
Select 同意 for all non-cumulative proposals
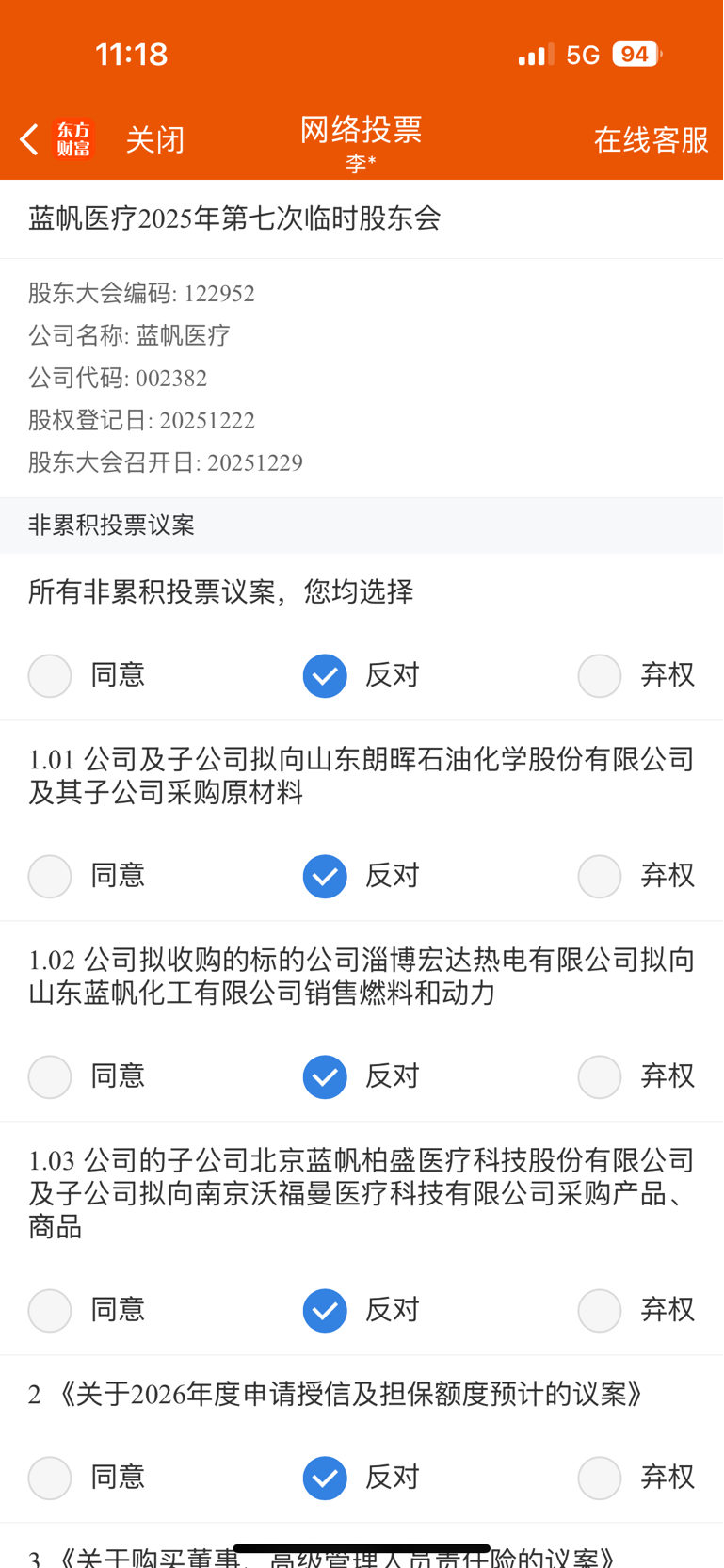click(x=50, y=675)
